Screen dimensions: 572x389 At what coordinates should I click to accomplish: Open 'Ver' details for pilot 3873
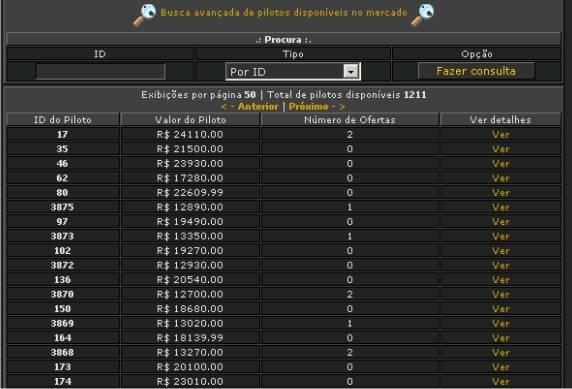(500, 236)
